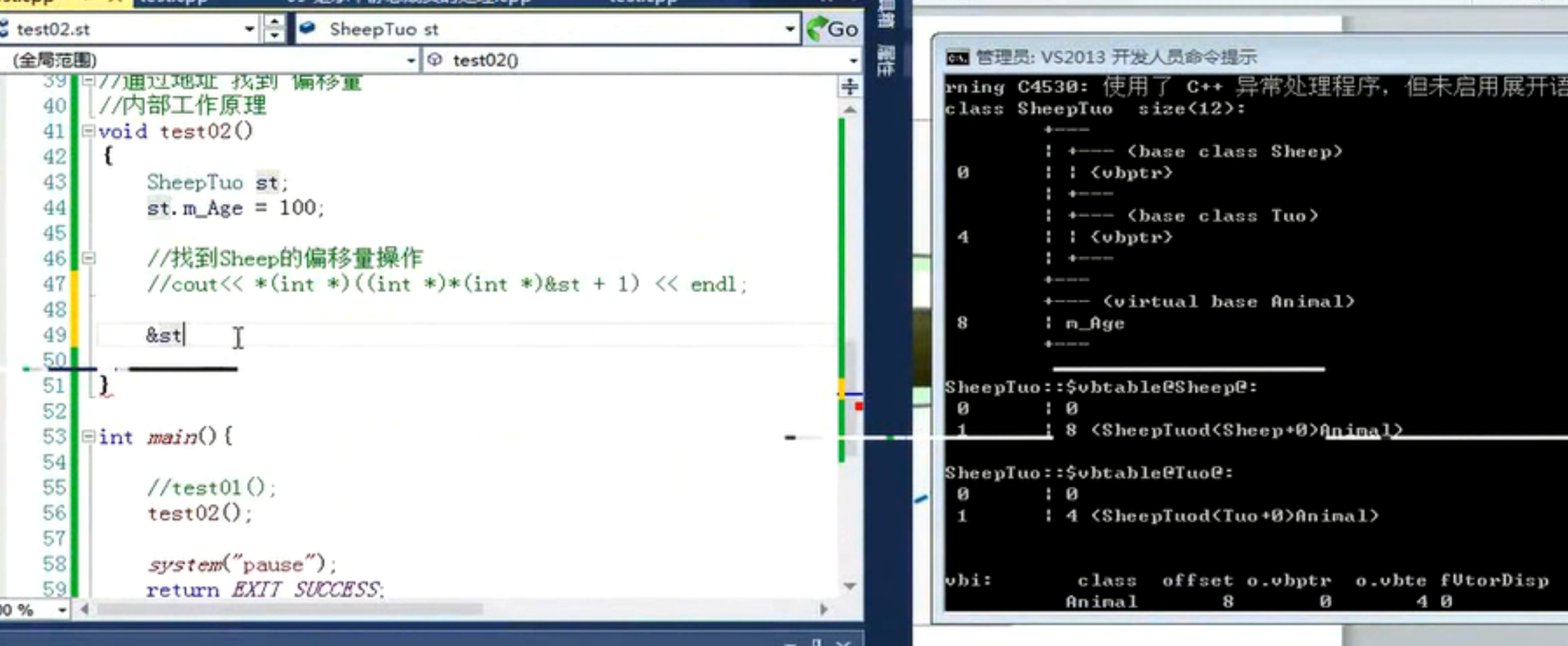Click the '//test01();' comment line
1568x646 pixels.
click(x=212, y=487)
